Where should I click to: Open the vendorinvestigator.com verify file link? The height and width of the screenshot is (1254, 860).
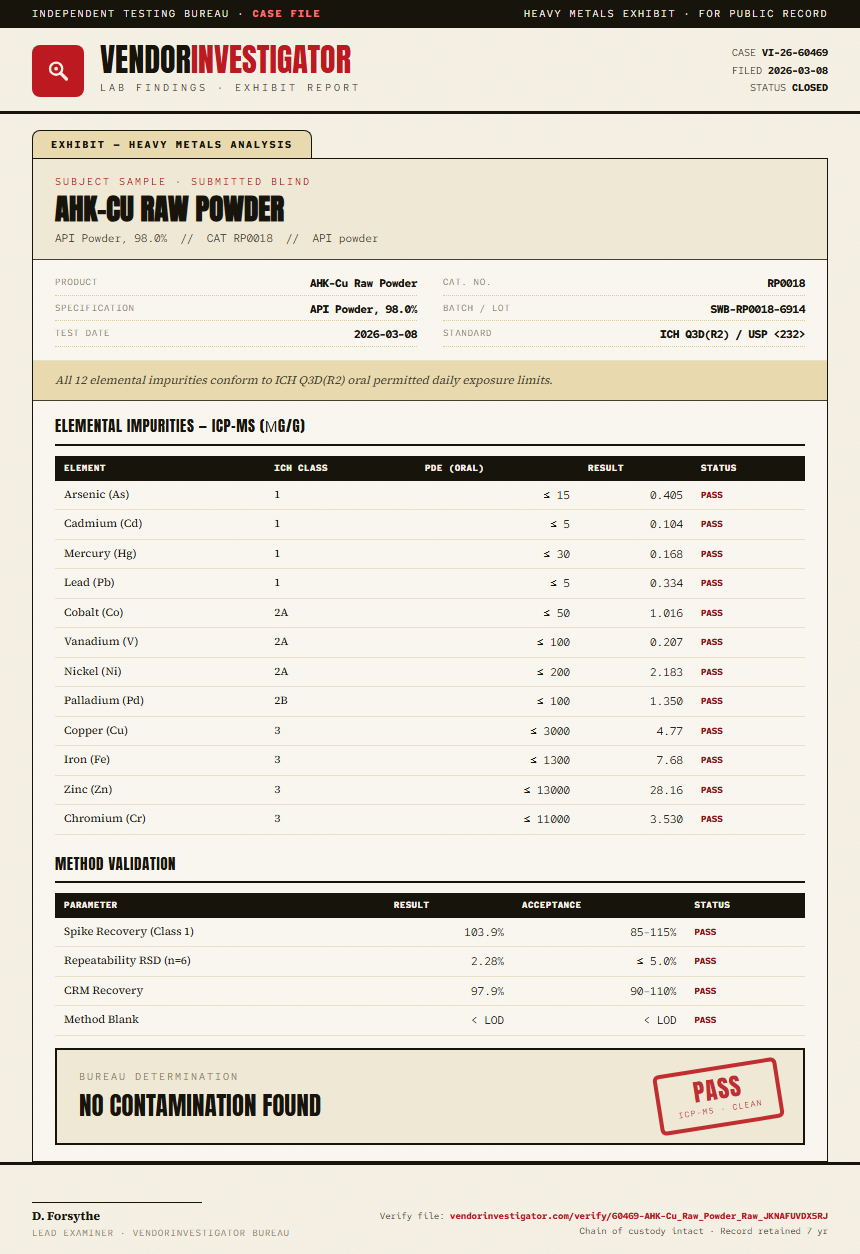click(639, 1216)
